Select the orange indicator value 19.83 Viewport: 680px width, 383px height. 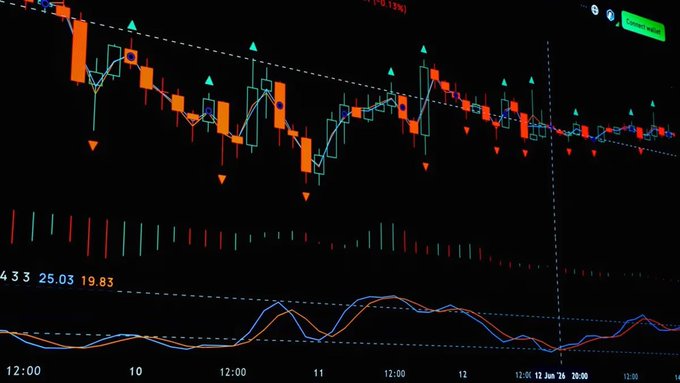coord(97,282)
